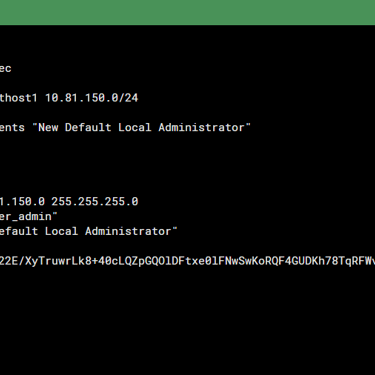The width and height of the screenshot is (375, 375).
Task: Click the green header bar
Action: click(187, 12)
